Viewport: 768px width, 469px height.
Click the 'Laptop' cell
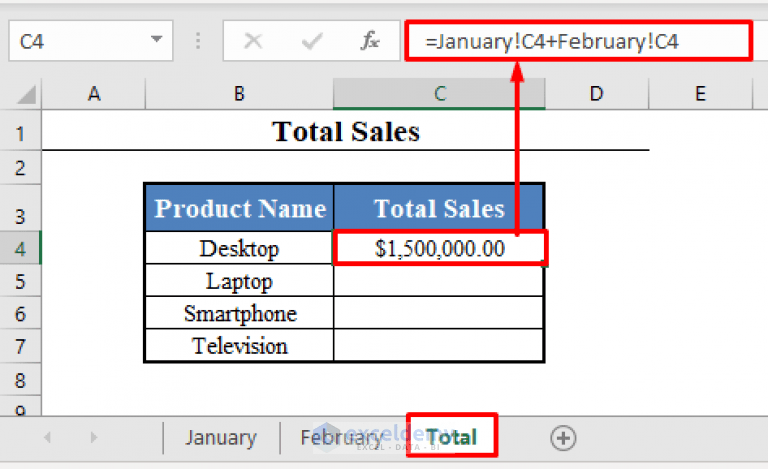coord(240,281)
